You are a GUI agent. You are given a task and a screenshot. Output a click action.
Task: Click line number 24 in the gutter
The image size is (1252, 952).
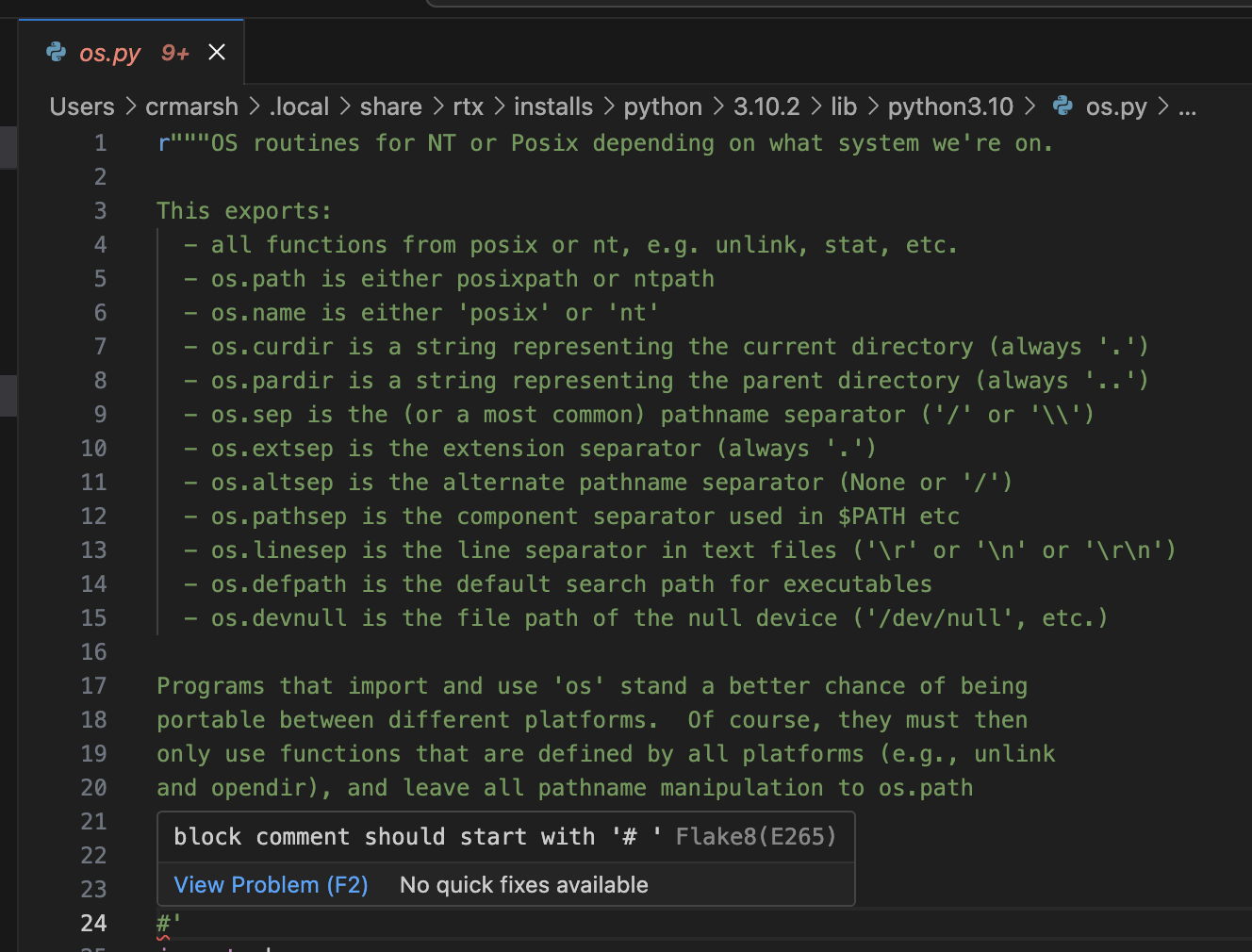pyautogui.click(x=93, y=923)
